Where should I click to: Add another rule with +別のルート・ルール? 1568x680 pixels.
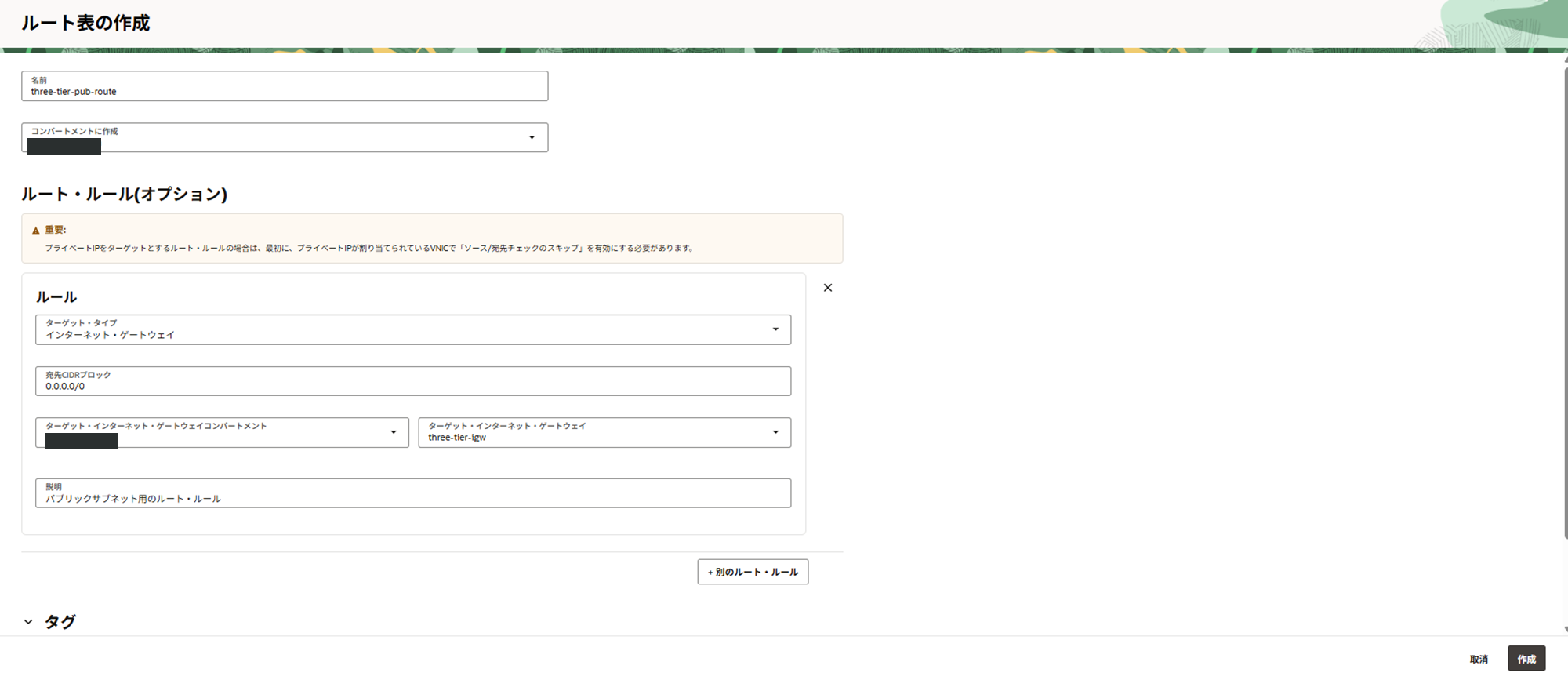pyautogui.click(x=753, y=572)
